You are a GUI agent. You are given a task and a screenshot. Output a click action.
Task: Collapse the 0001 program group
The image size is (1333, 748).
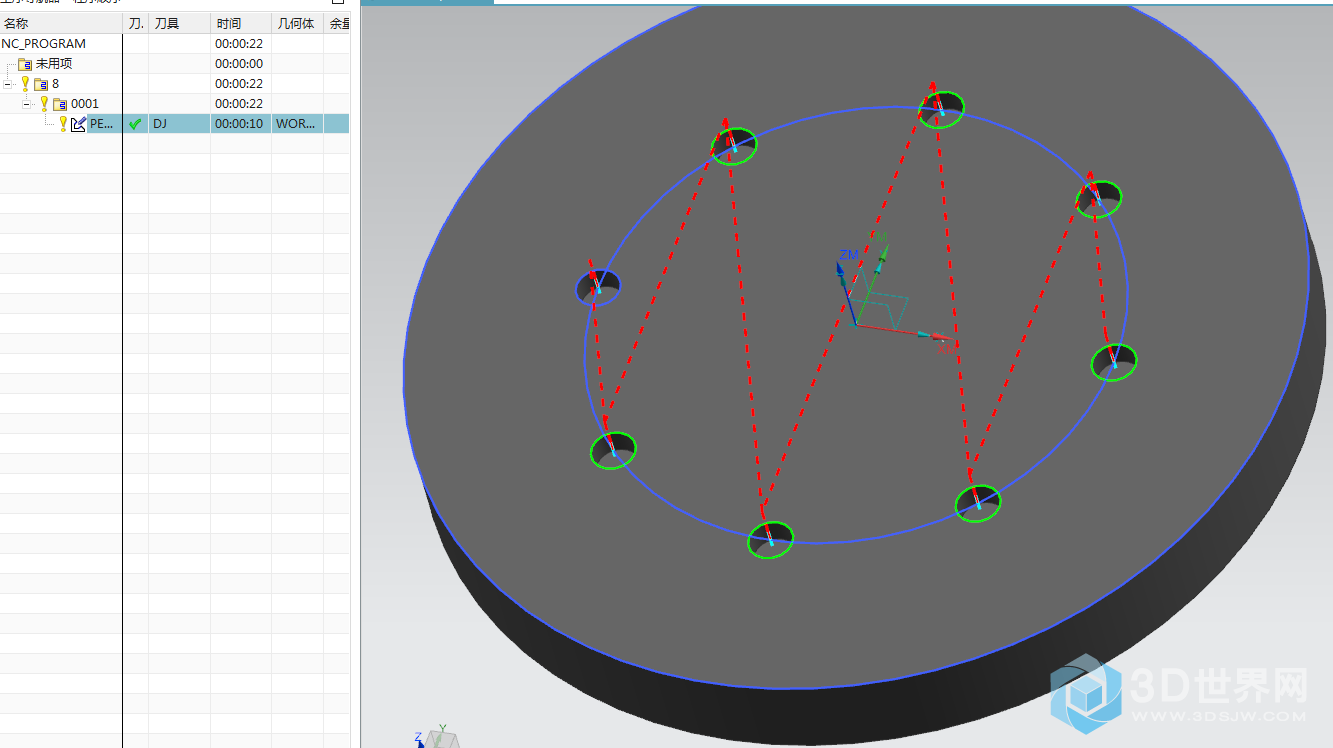pyautogui.click(x=27, y=104)
